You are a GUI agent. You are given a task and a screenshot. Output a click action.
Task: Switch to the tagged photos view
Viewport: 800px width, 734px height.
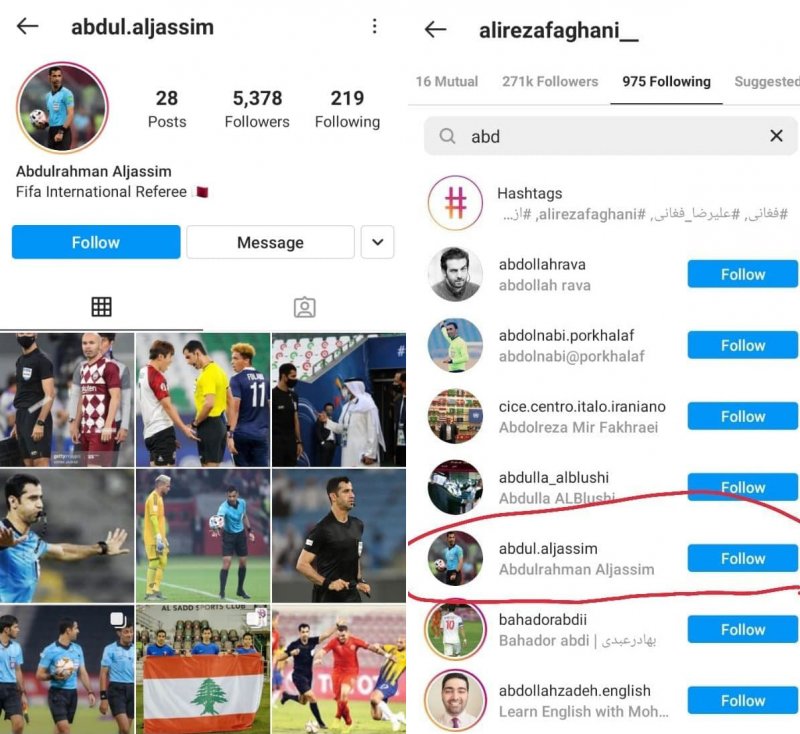pyautogui.click(x=305, y=307)
